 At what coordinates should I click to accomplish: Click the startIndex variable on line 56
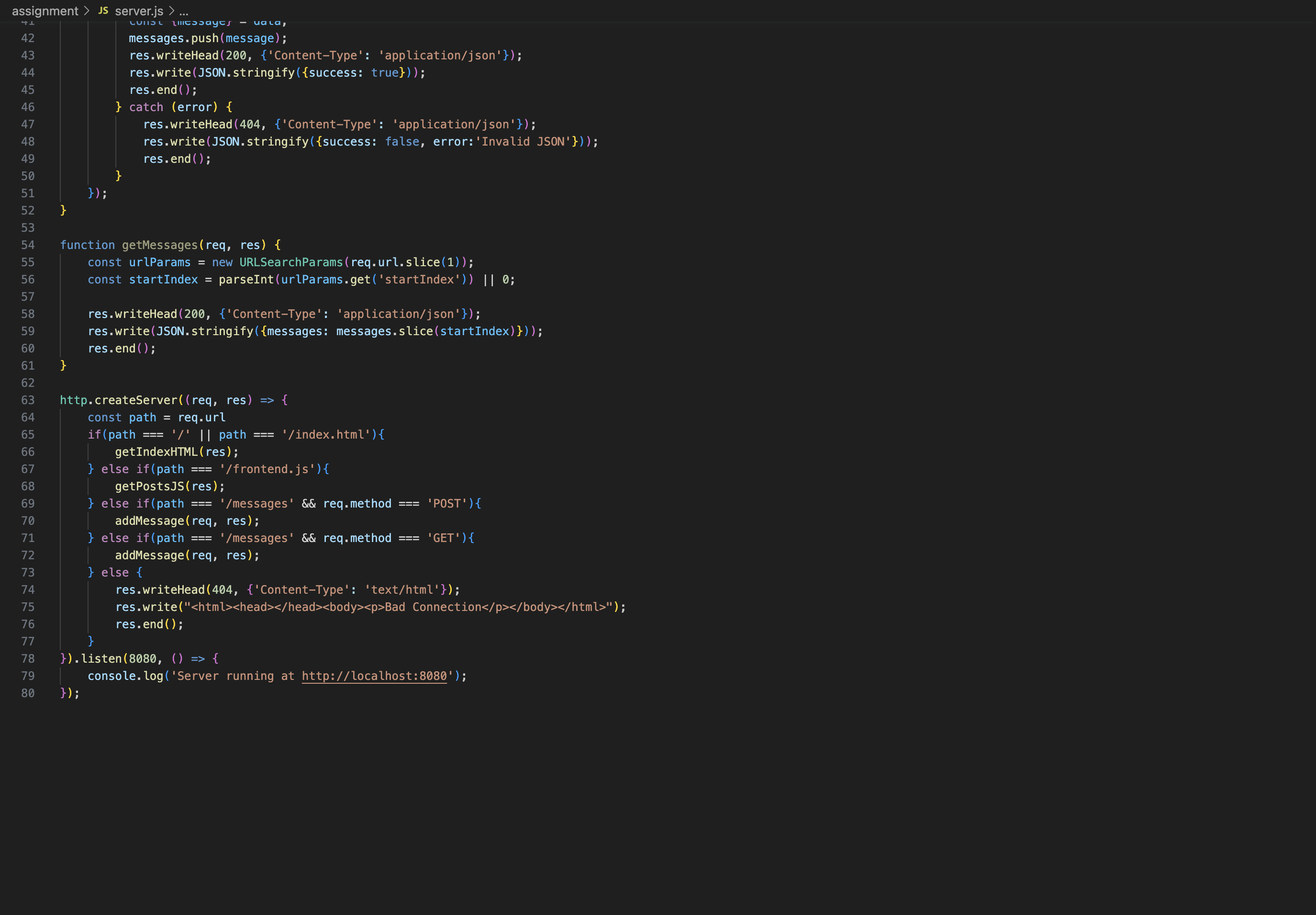(x=163, y=279)
